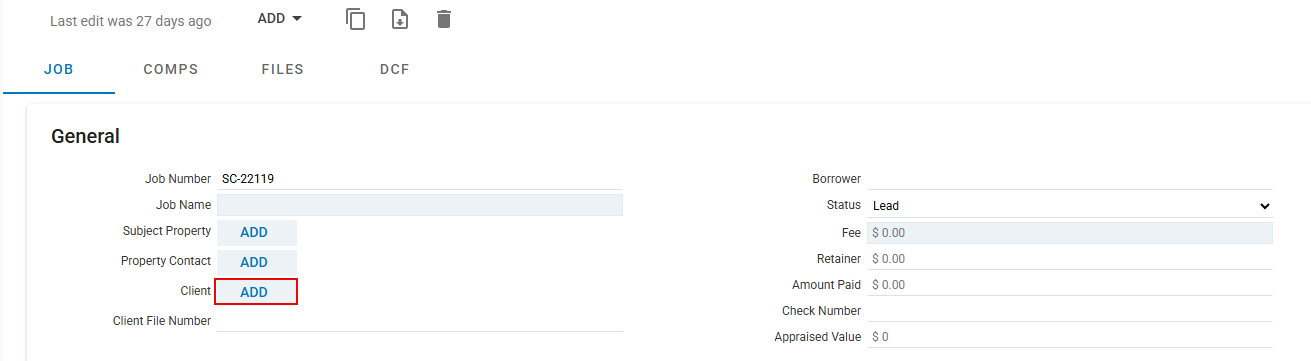The width and height of the screenshot is (1311, 361).
Task: Select the JOB tab
Action: point(59,70)
